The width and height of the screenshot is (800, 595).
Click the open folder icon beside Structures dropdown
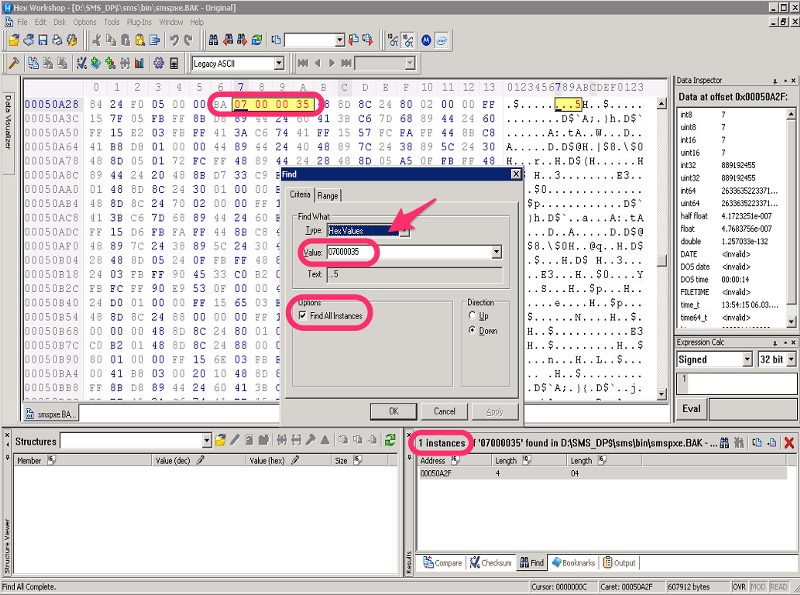pyautogui.click(x=220, y=440)
